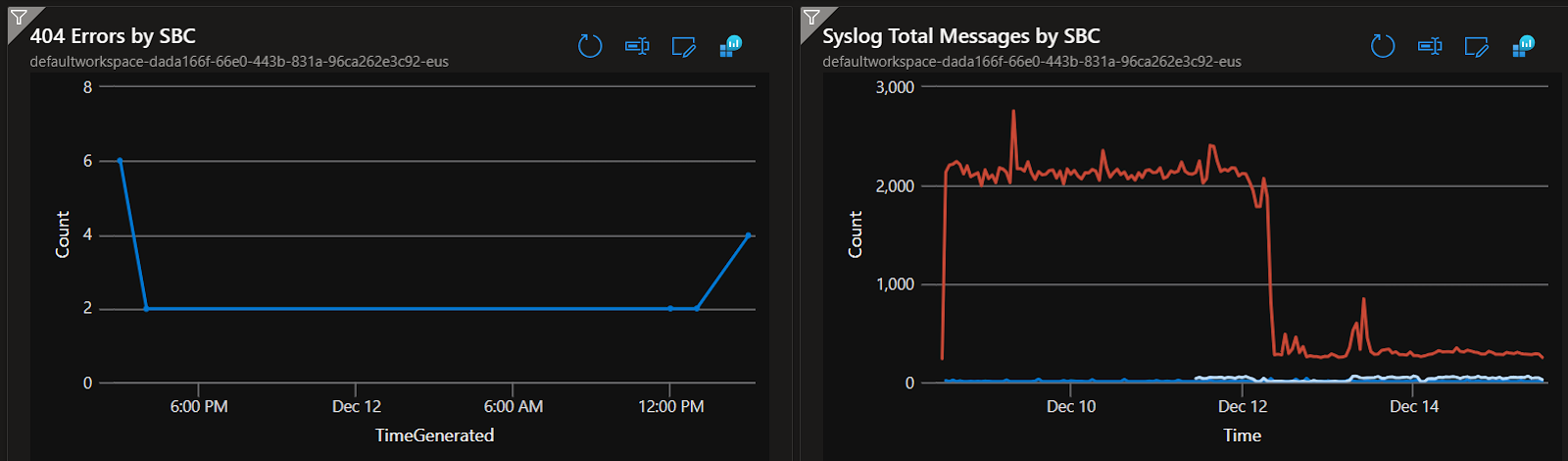This screenshot has height=461, width=1568.
Task: Click the 1,000 value on Syslog y-axis
Action: pos(895,284)
